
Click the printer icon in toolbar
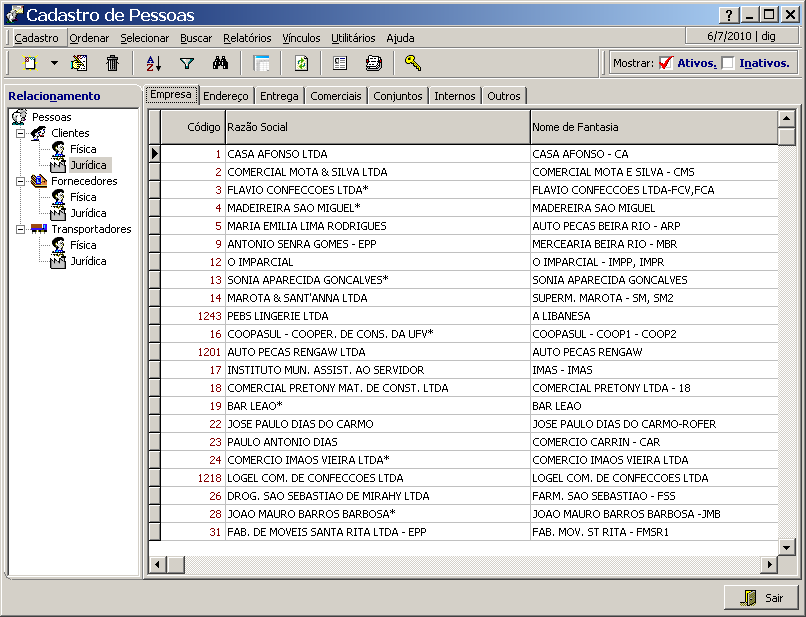point(374,63)
